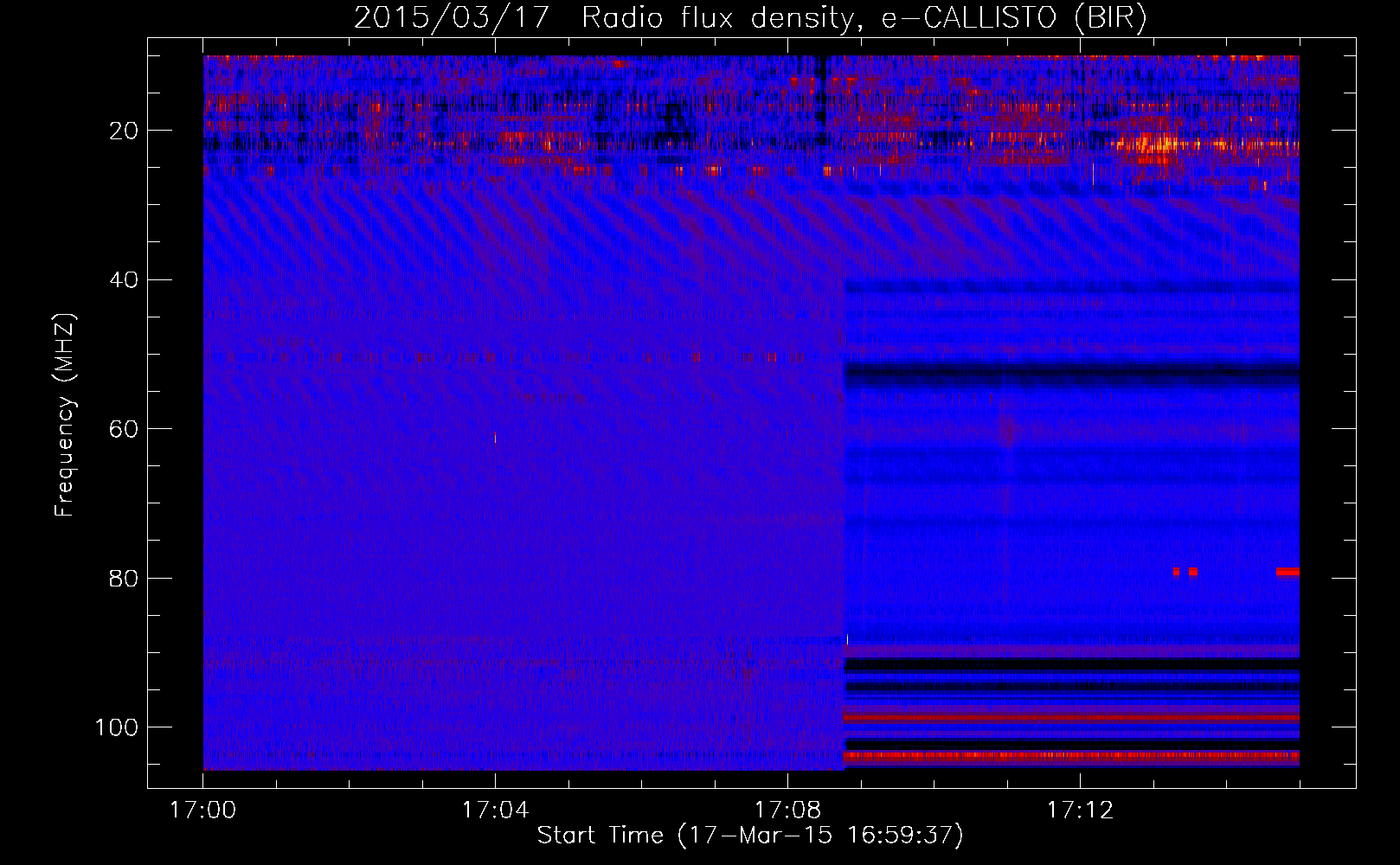
Task: Click the 17:04 time tick label
Action: (x=495, y=811)
